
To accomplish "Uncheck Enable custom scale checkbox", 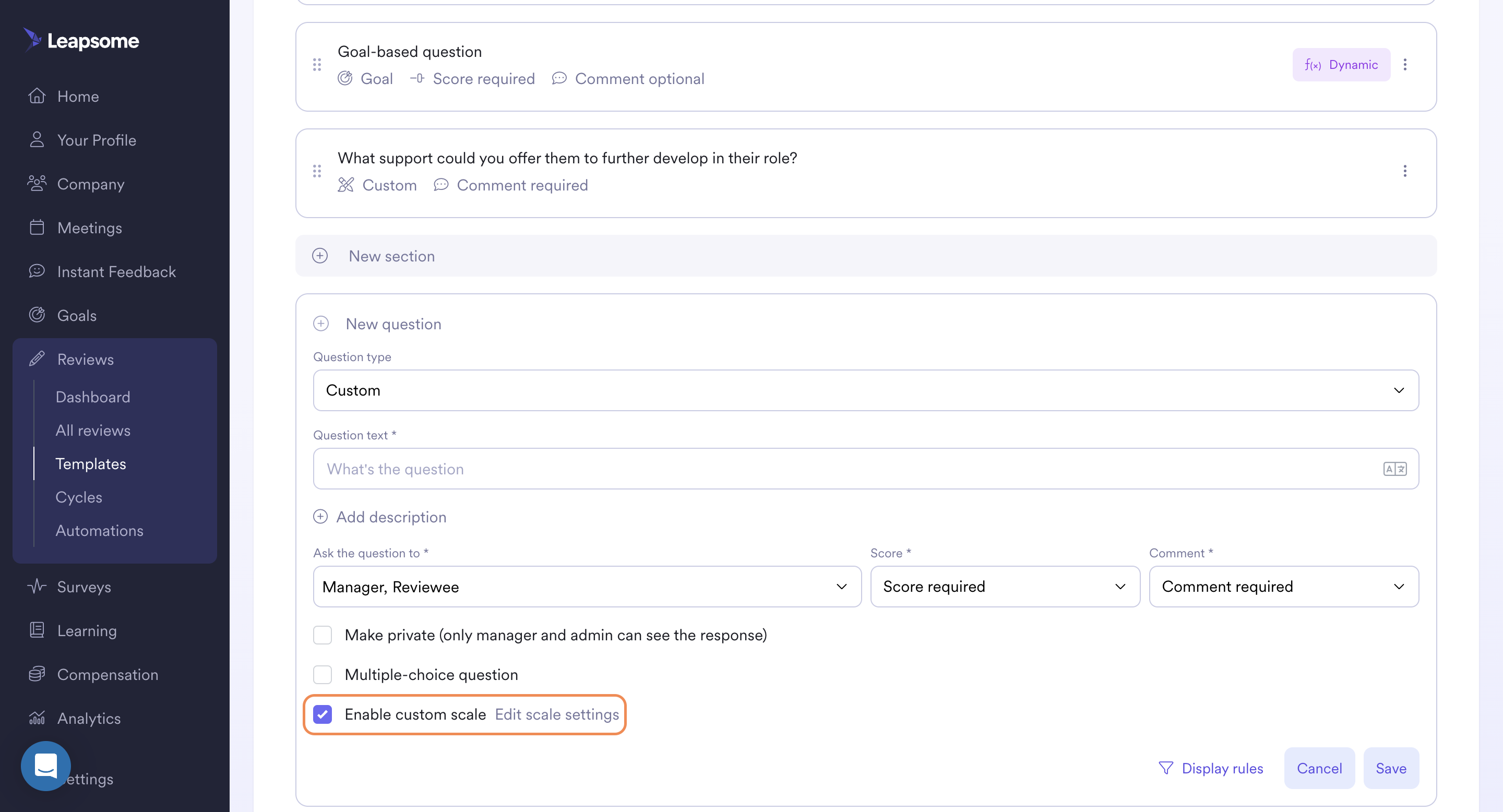I will pyautogui.click(x=323, y=714).
